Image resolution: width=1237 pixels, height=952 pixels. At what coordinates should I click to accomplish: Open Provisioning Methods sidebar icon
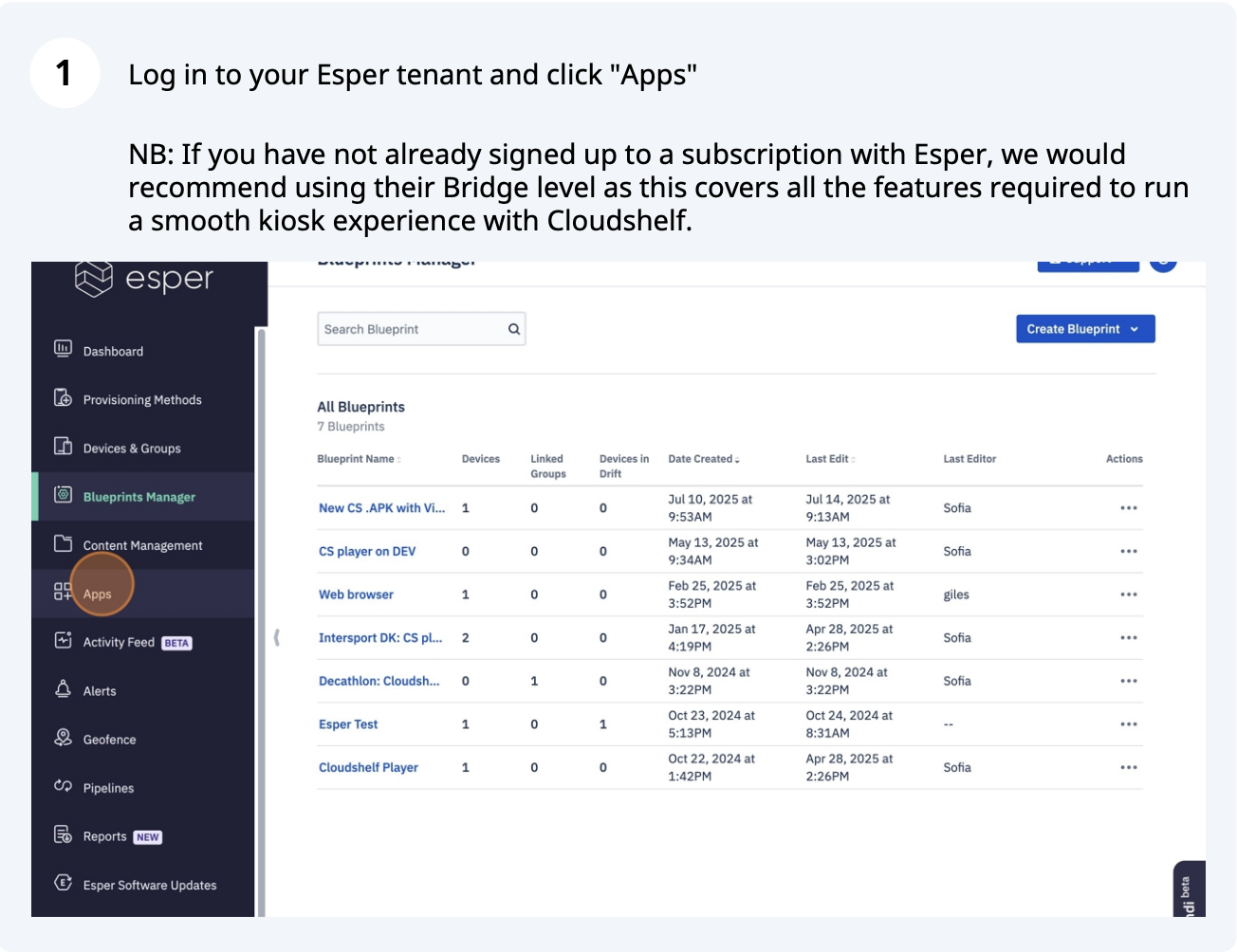point(63,398)
